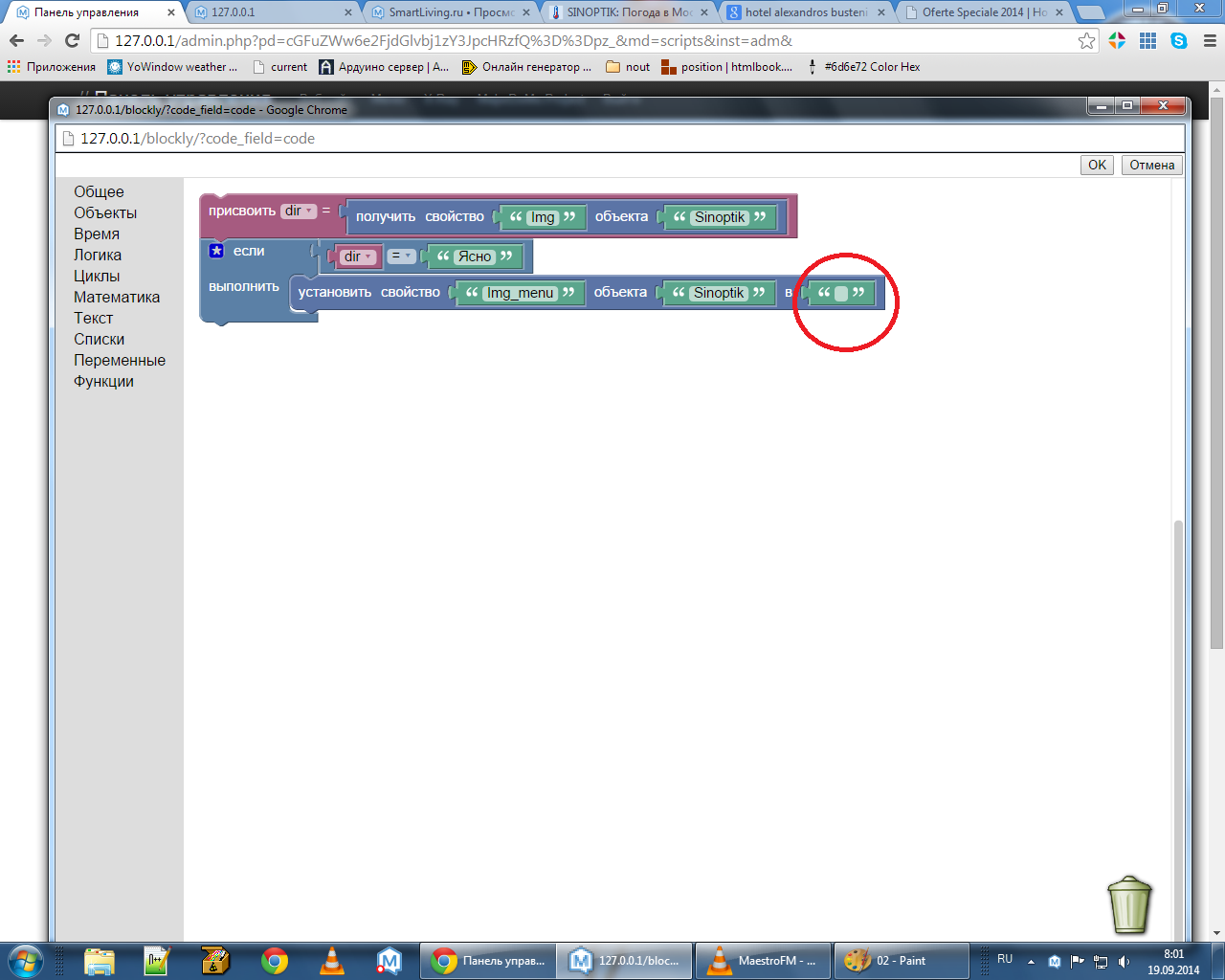Viewport: 1225px width, 980px height.
Task: Click the volume speaker icon in the tray
Action: point(1124,961)
